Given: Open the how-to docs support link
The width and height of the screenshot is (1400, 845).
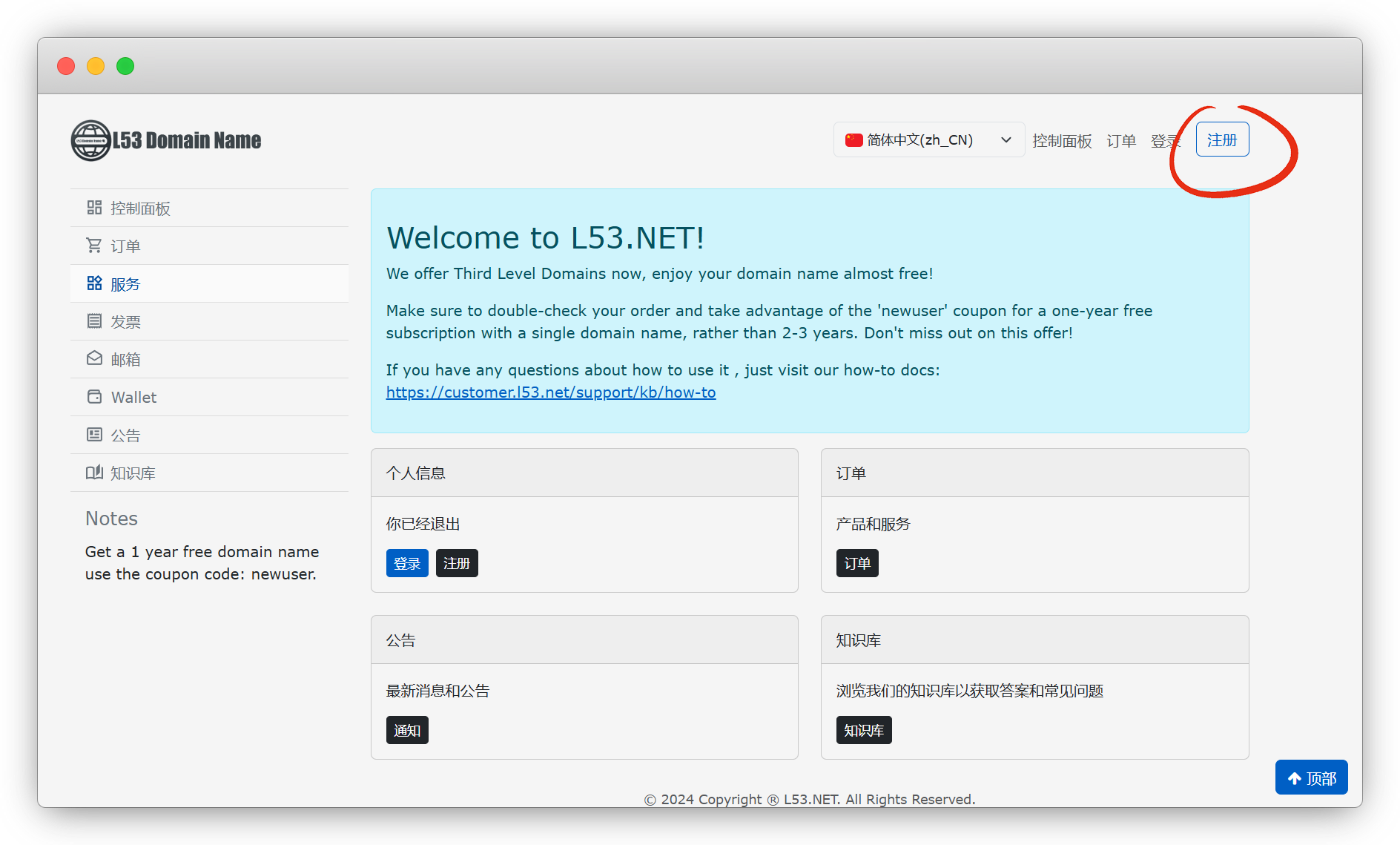Looking at the screenshot, I should [x=551, y=392].
